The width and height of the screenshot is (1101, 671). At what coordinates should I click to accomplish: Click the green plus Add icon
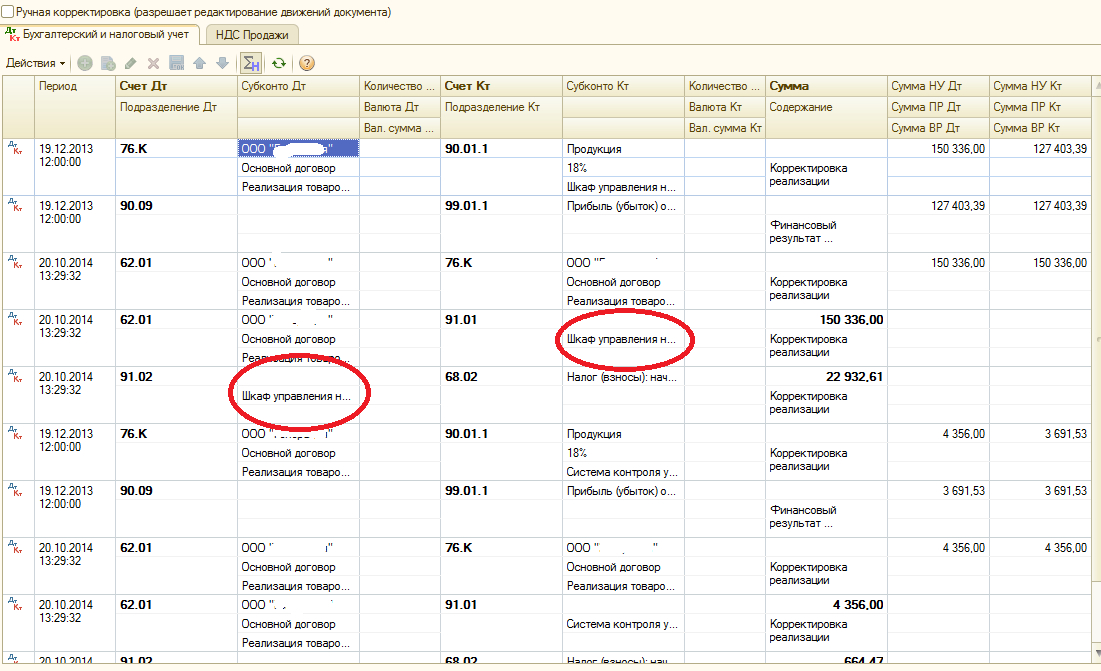[85, 63]
